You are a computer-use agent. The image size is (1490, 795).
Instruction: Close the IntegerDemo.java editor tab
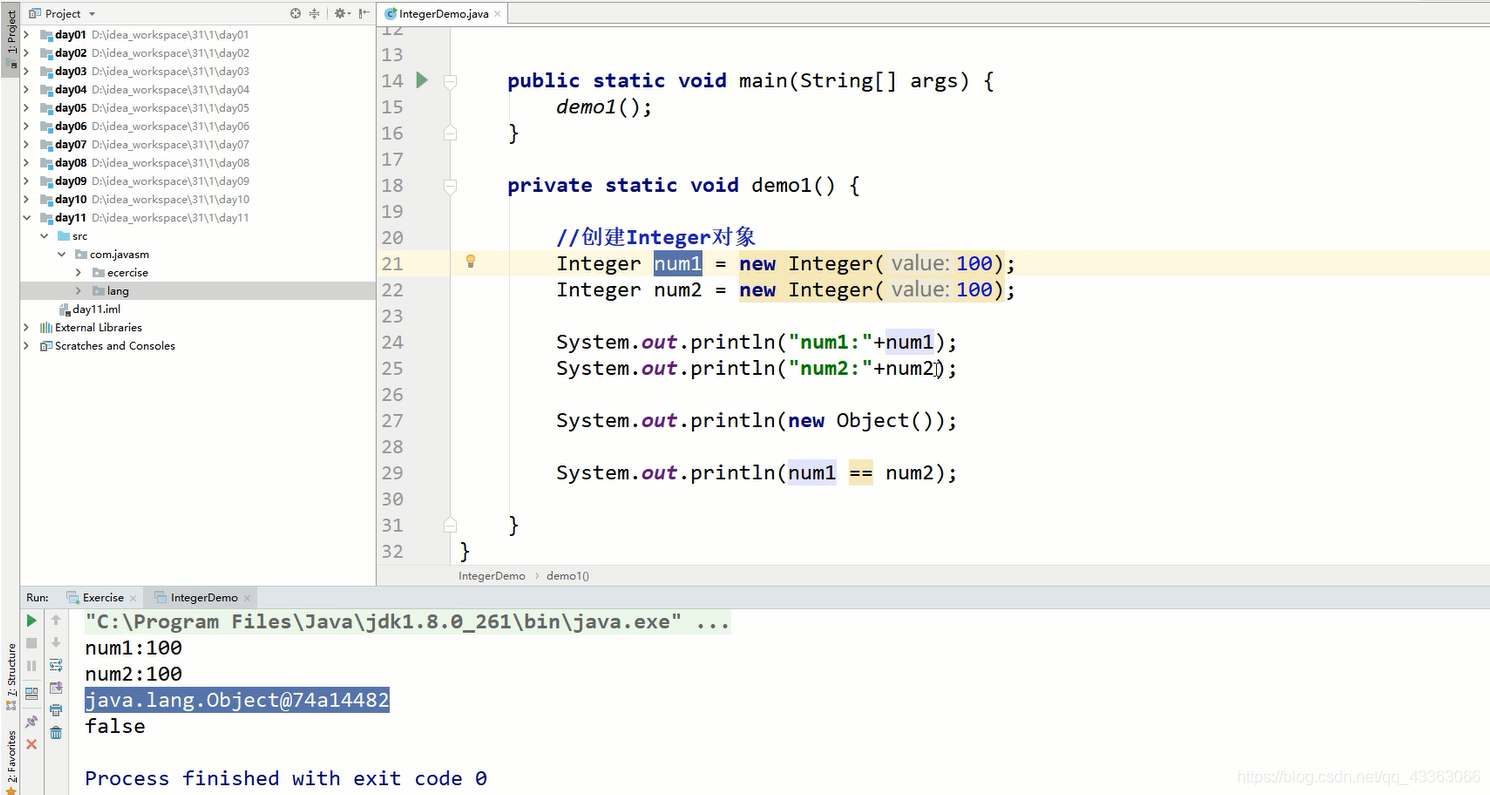click(497, 15)
